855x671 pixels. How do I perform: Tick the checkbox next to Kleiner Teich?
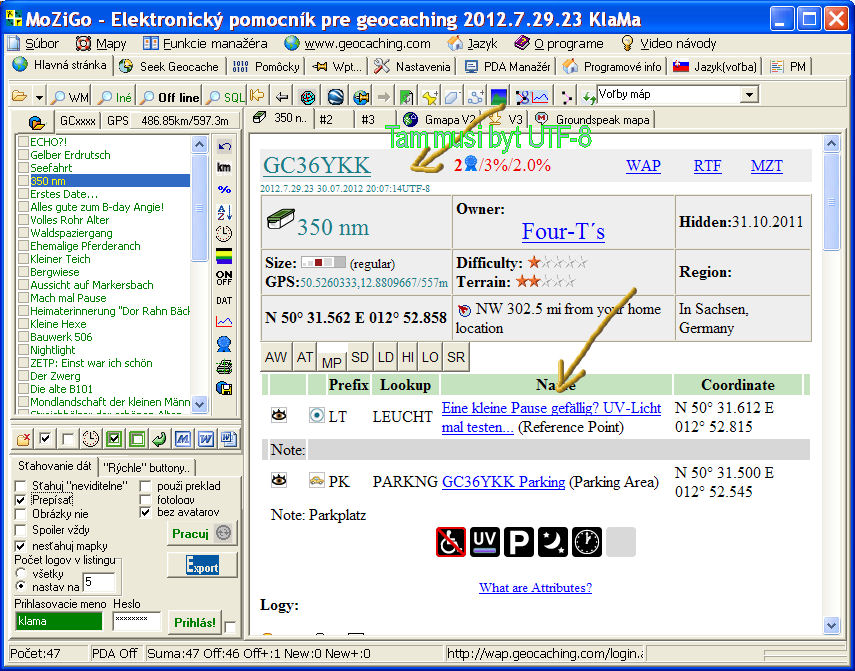click(x=23, y=259)
